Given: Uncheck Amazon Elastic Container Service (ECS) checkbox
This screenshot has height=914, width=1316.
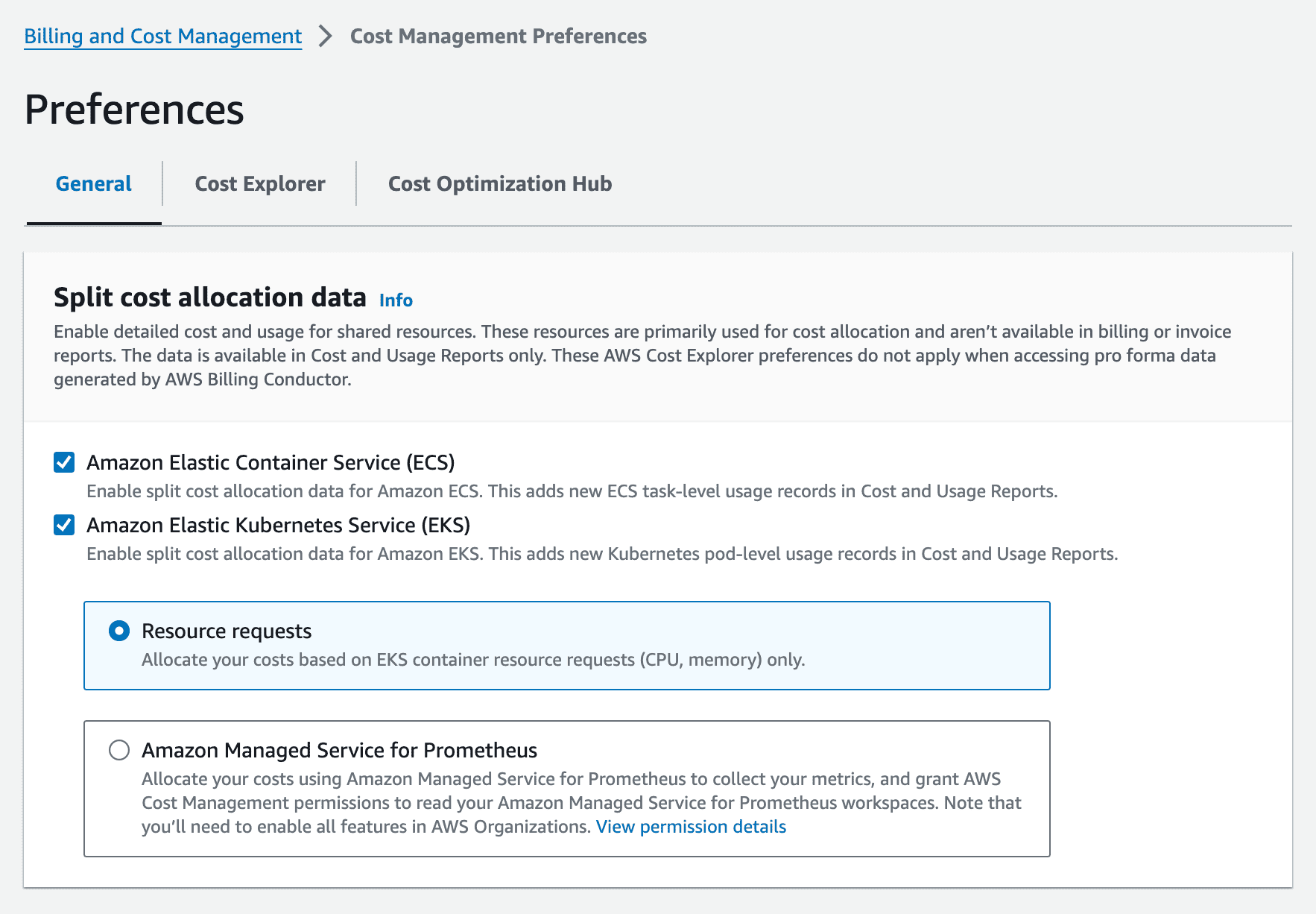Looking at the screenshot, I should pos(64,462).
